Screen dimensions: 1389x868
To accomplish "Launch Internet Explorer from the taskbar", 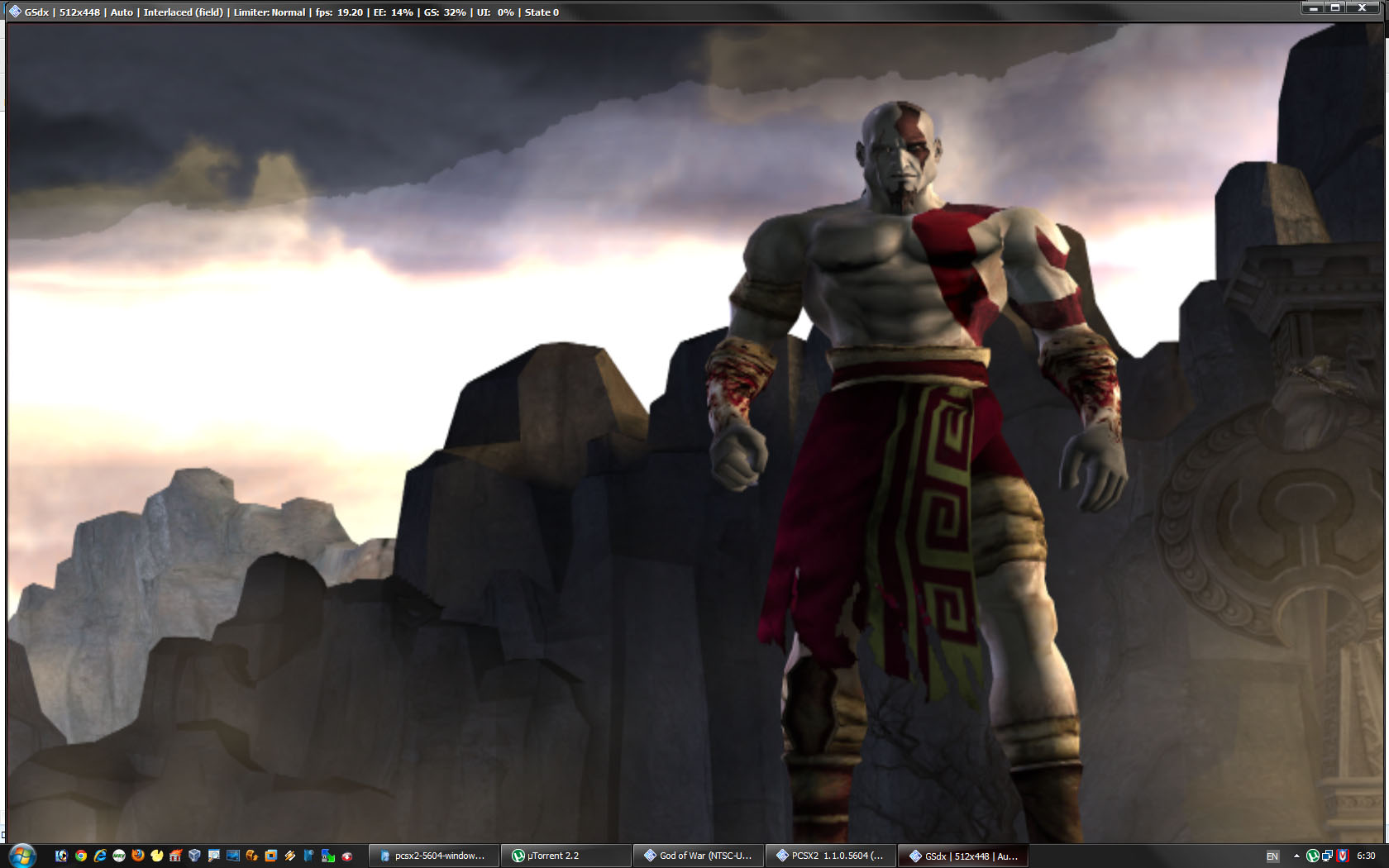I will pyautogui.click(x=100, y=856).
